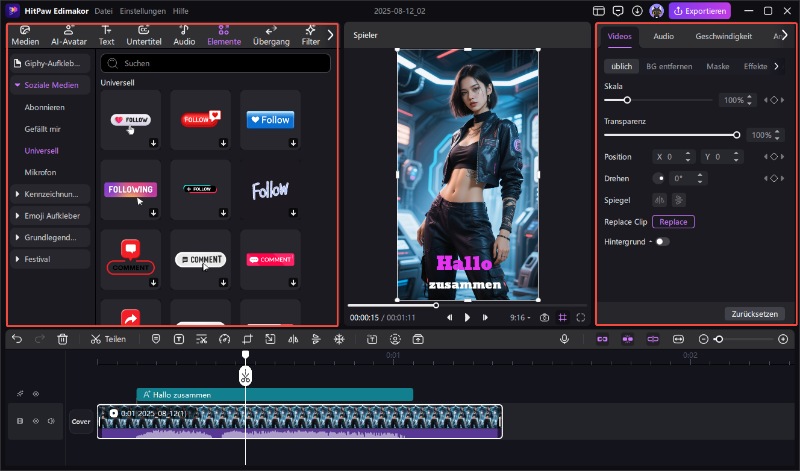
Task: Click the Skala slider handle
Action: [x=627, y=100]
